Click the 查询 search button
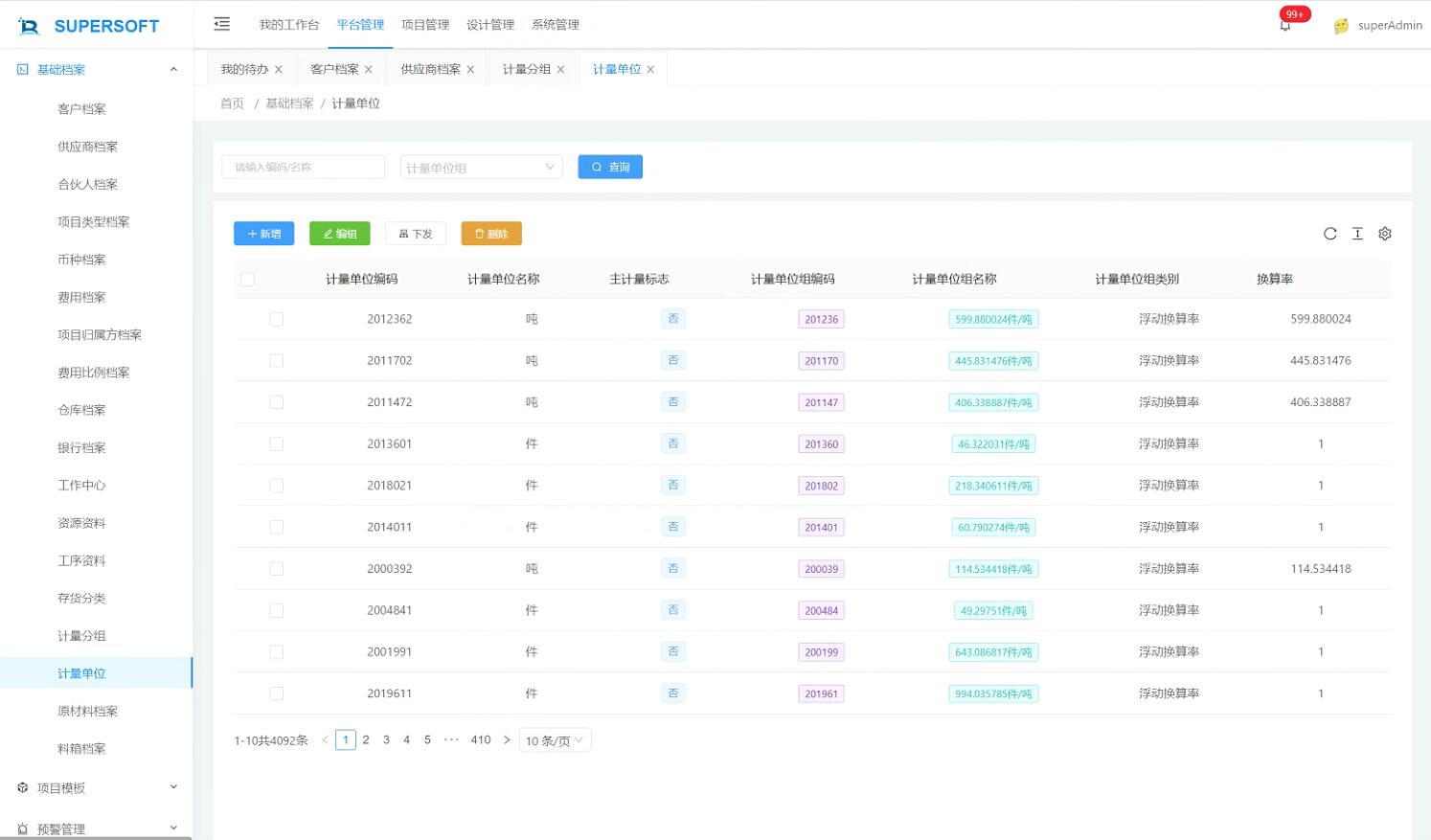The height and width of the screenshot is (840, 1431). point(610,167)
